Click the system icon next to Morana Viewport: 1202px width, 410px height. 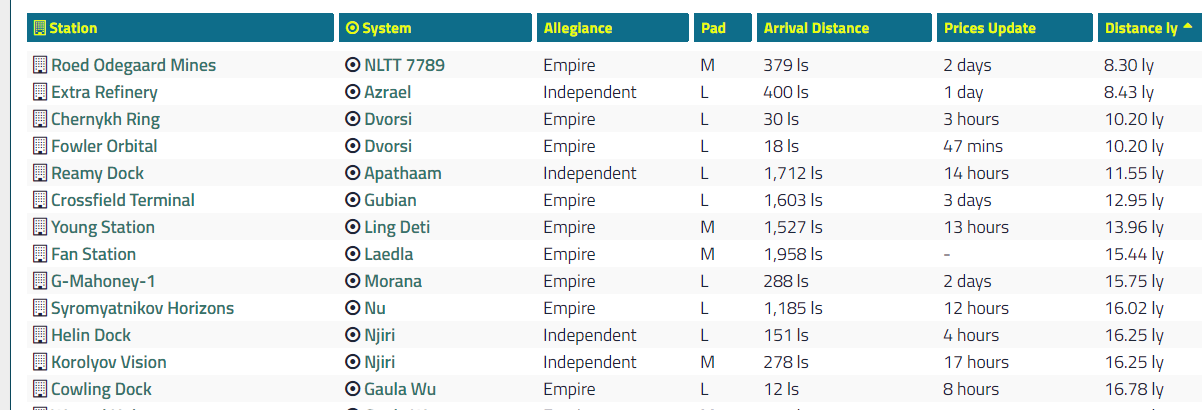352,281
